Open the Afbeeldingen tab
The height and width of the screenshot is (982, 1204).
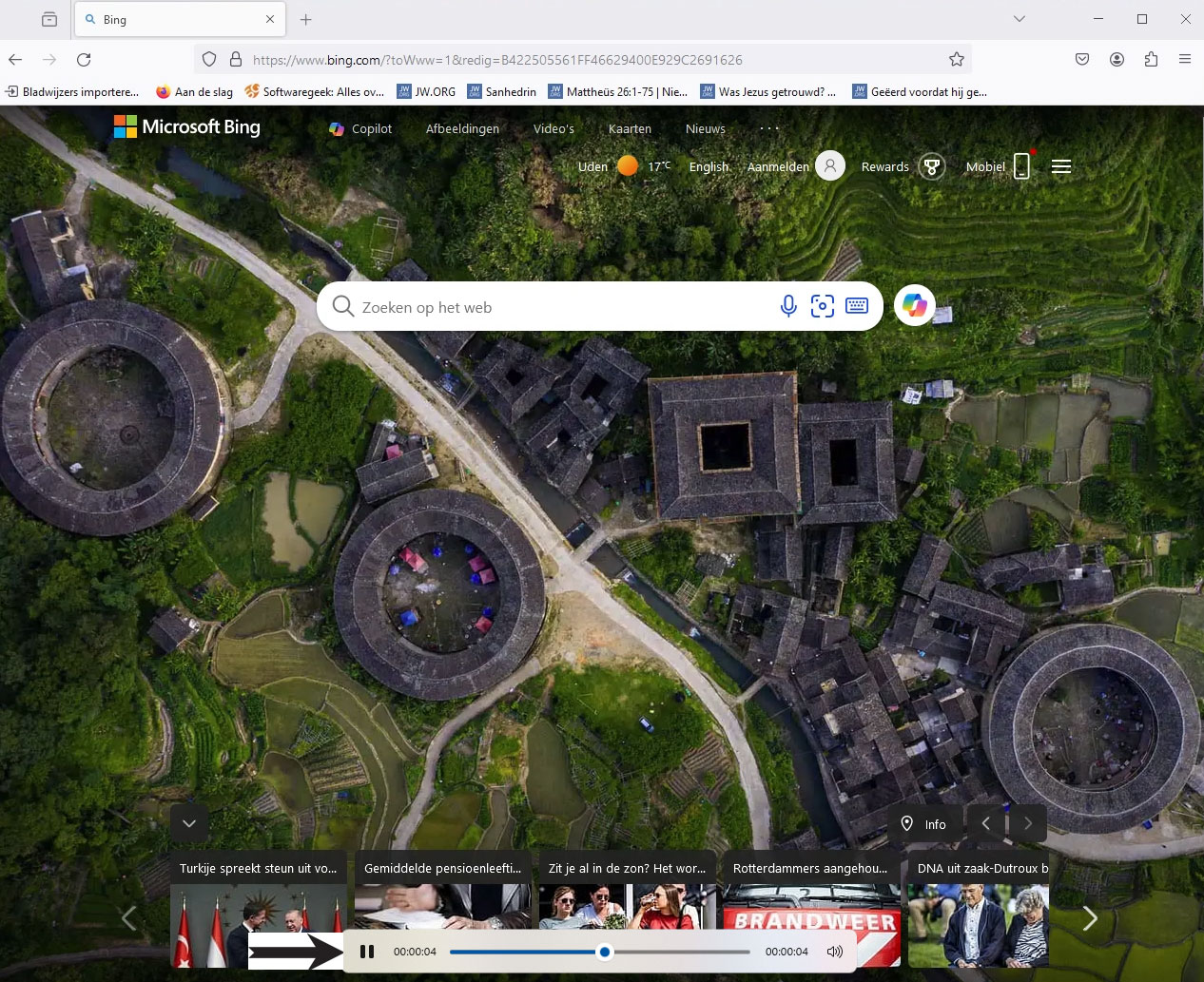(462, 128)
